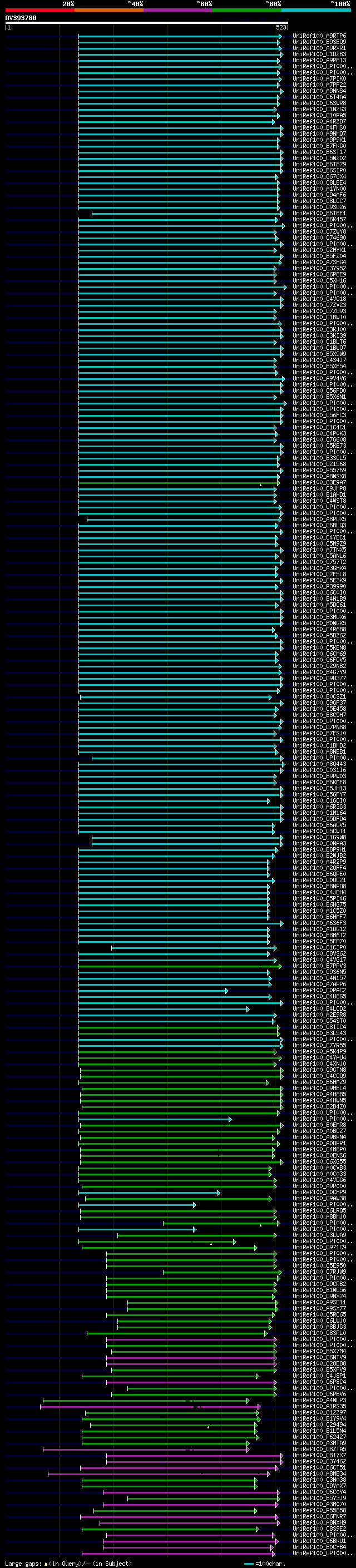Select UniRef100_B8P9H1 label
Screen dimensions: 356x1568
319,849
